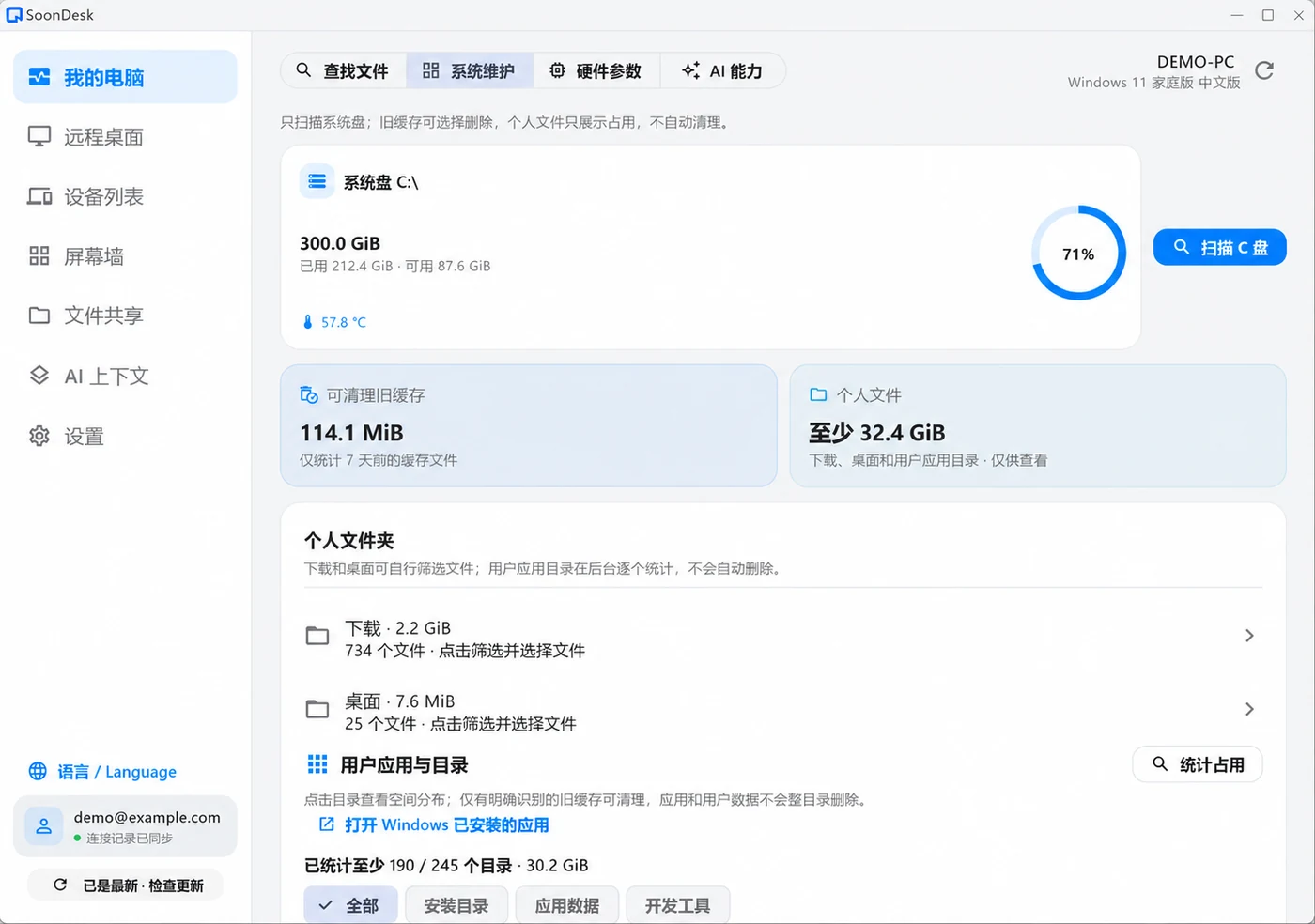1315x924 pixels.
Task: Click the 桌面 folder icon
Action: [x=317, y=709]
